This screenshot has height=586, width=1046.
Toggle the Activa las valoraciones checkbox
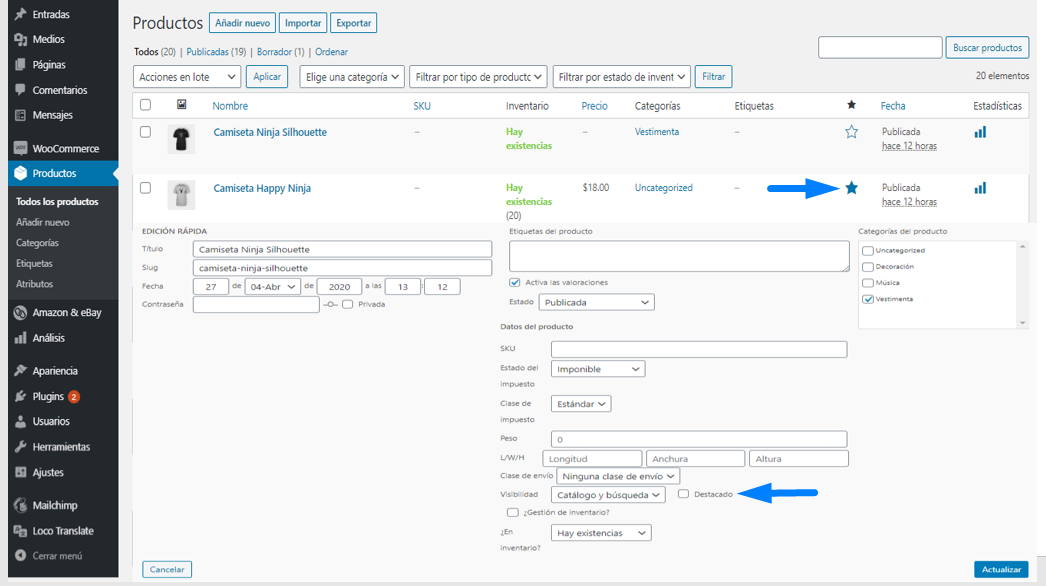[515, 283]
